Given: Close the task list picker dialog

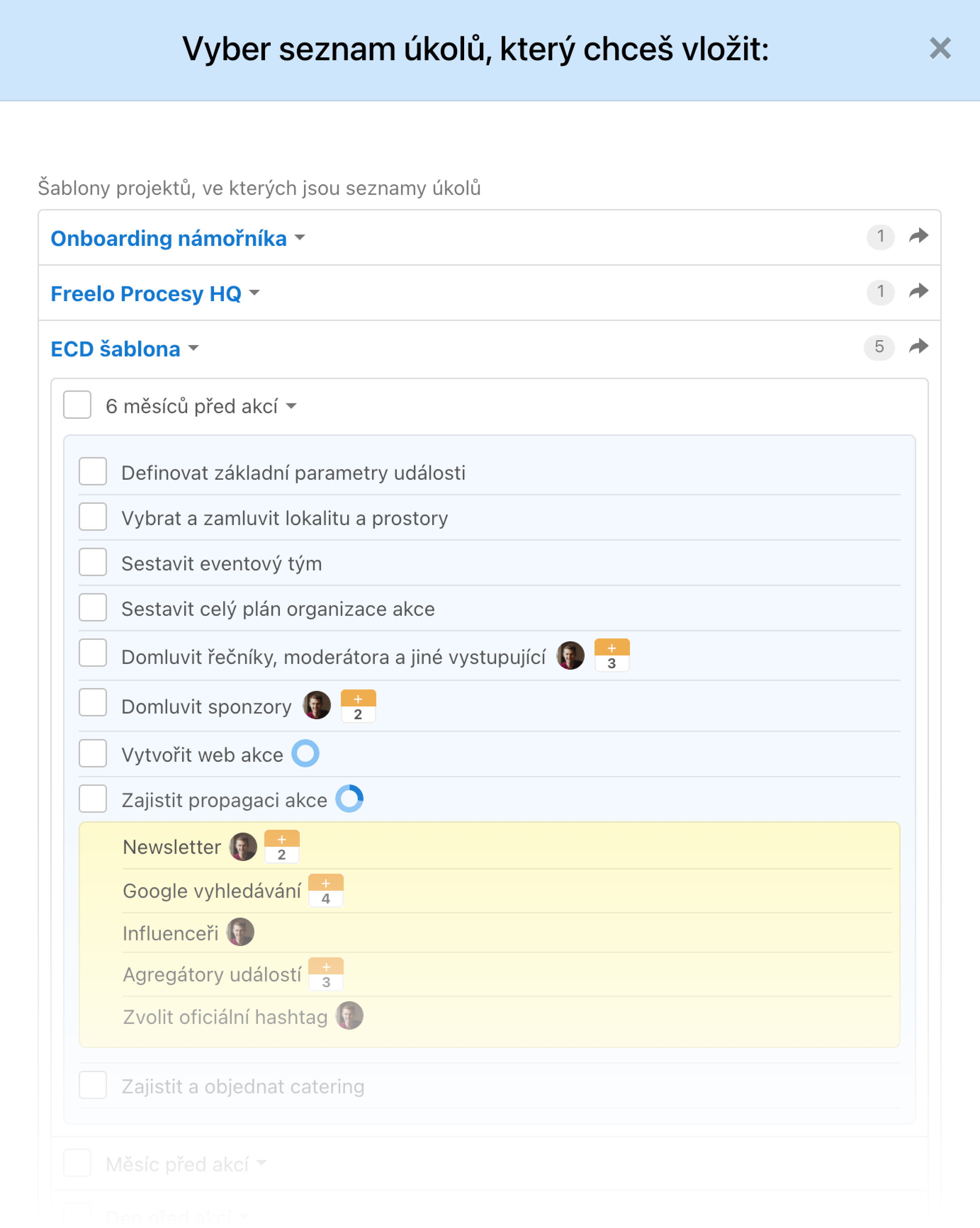Looking at the screenshot, I should 940,49.
